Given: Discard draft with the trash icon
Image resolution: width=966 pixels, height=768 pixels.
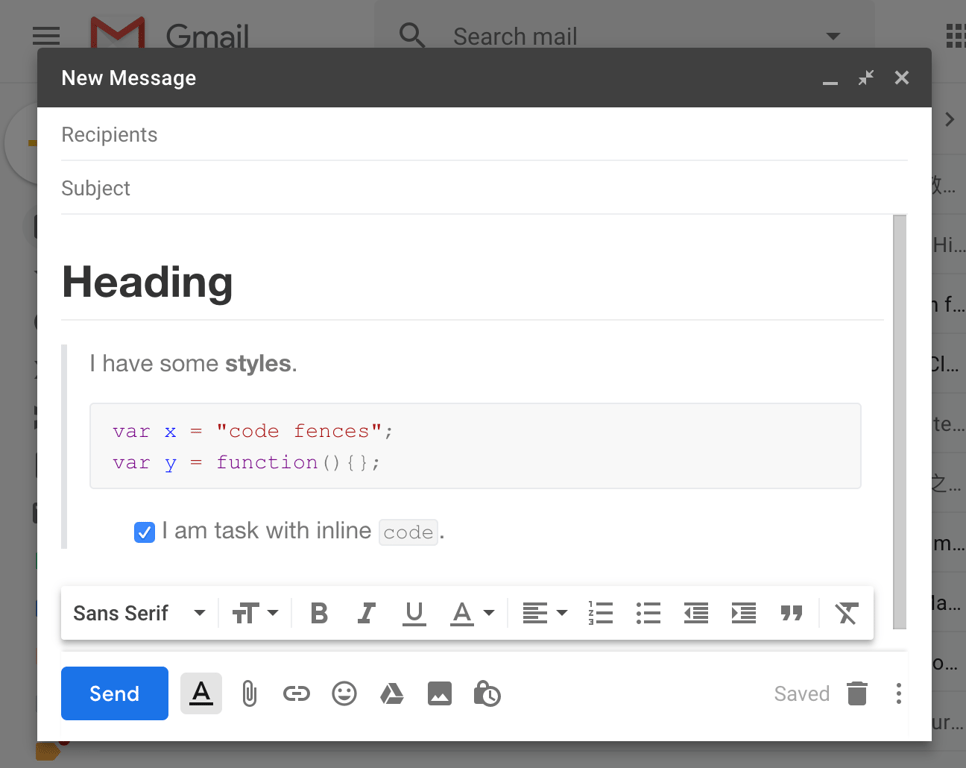Looking at the screenshot, I should [857, 693].
